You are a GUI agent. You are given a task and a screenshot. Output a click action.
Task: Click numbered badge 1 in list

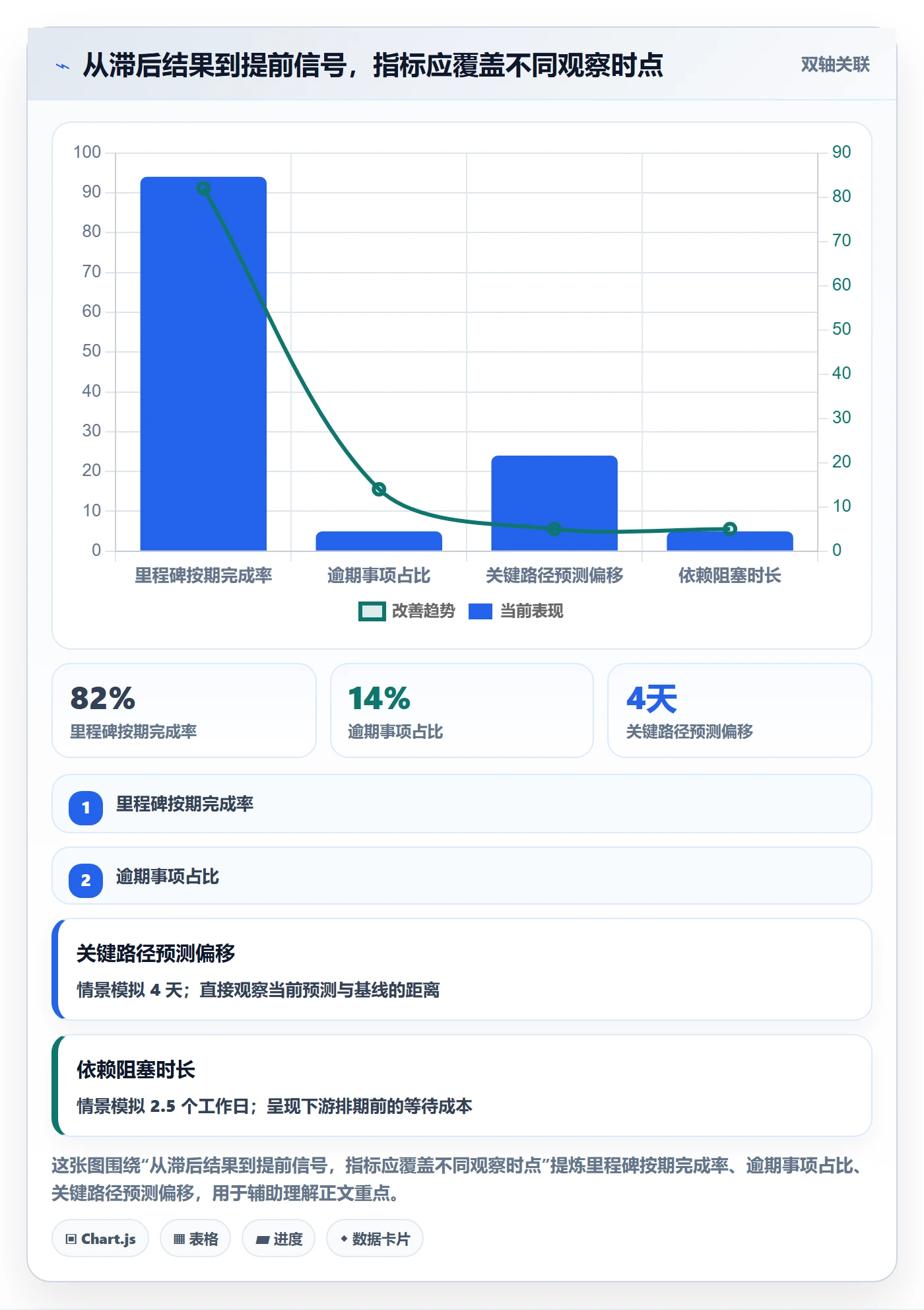click(x=86, y=808)
